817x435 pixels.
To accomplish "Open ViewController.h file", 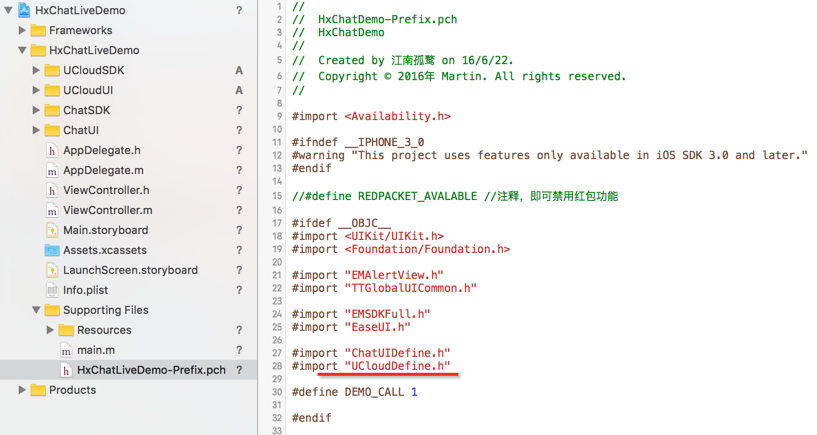I will (x=106, y=190).
